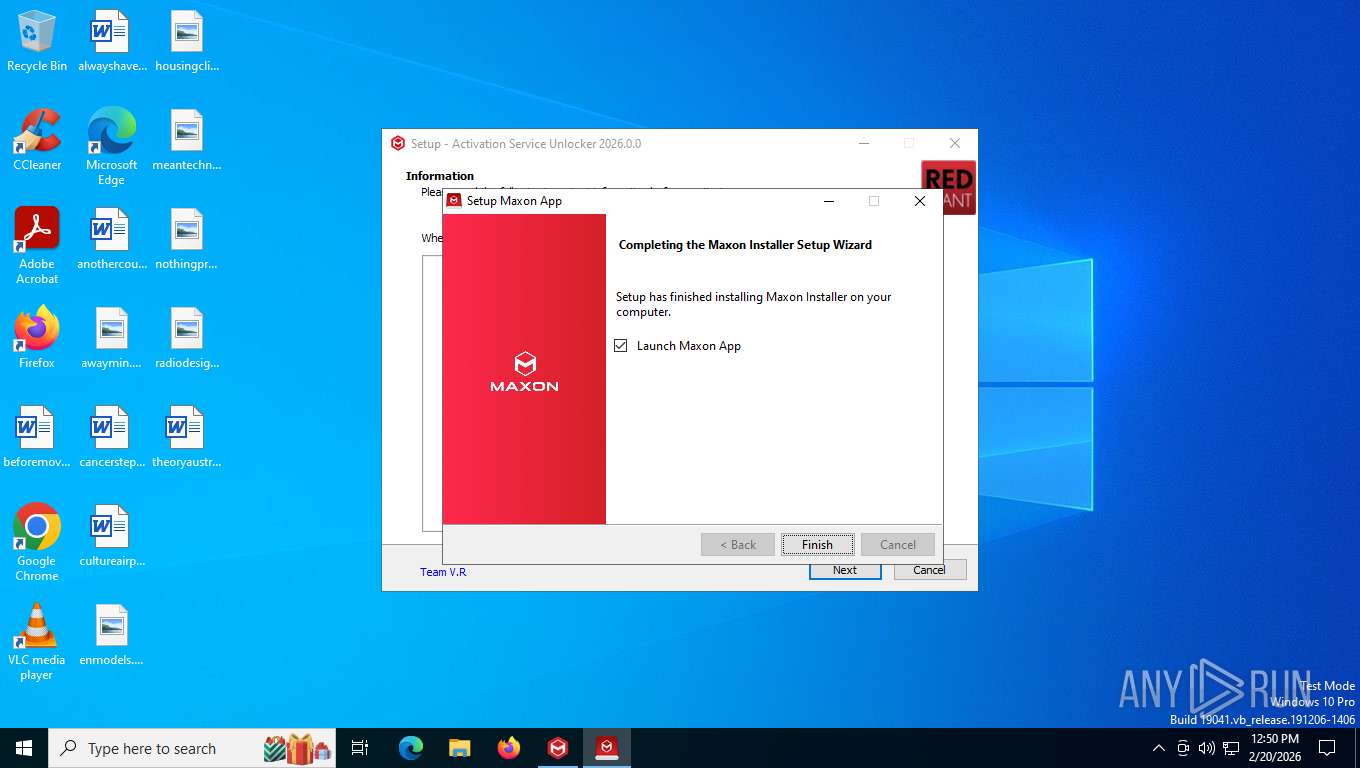Select the radiodesig image file icon
The height and width of the screenshot is (768, 1360).
[186, 338]
